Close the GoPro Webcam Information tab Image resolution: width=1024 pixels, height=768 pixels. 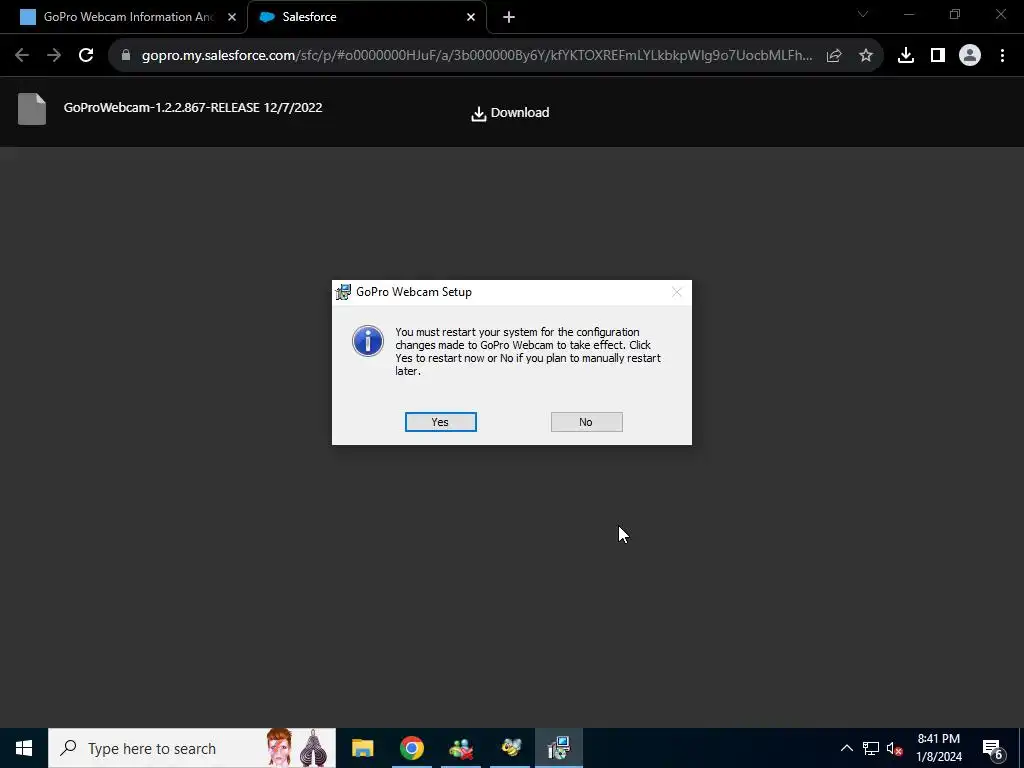click(232, 17)
